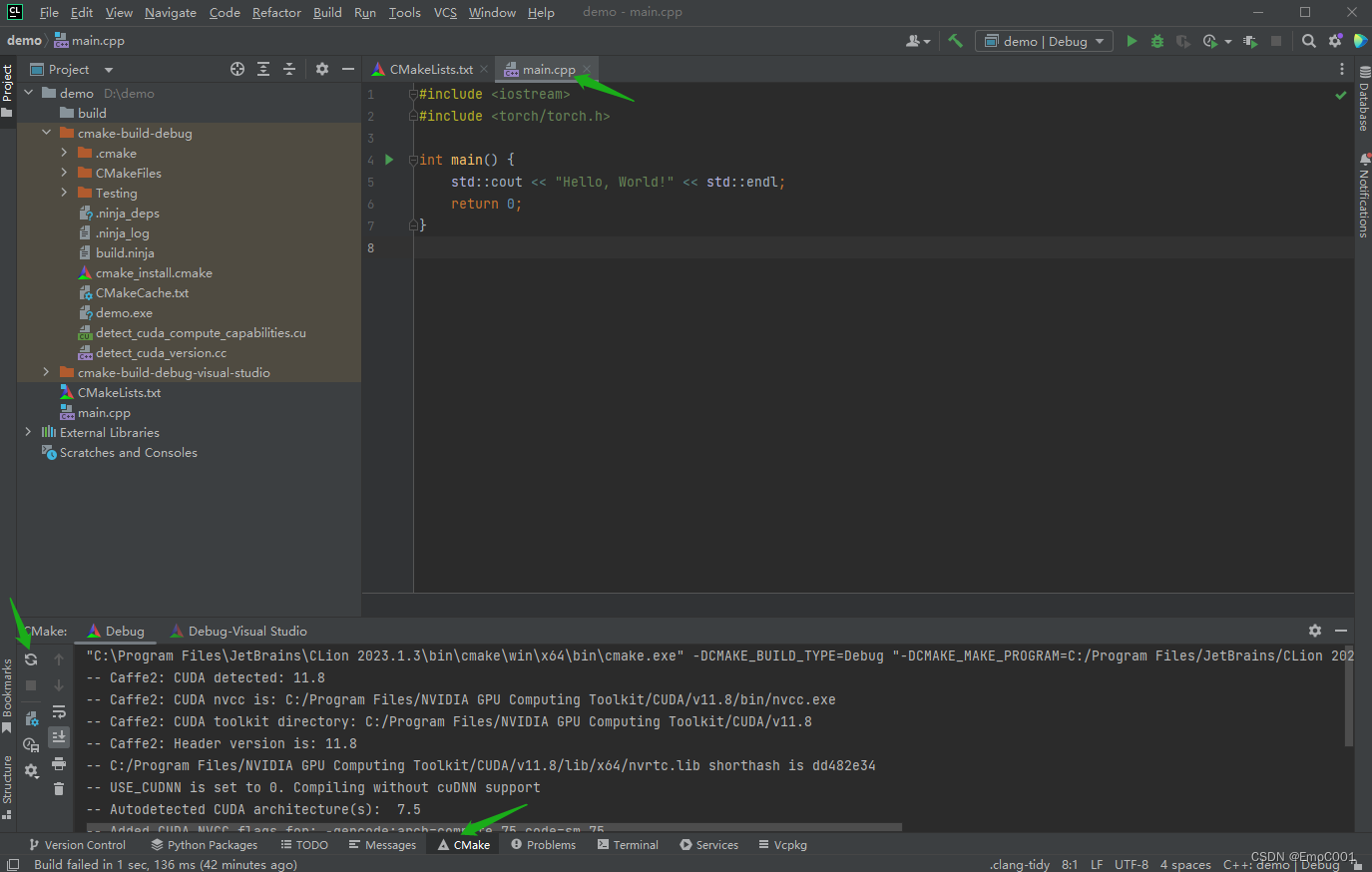1372x872 pixels.
Task: Open Python Packages tool window
Action: 204,844
